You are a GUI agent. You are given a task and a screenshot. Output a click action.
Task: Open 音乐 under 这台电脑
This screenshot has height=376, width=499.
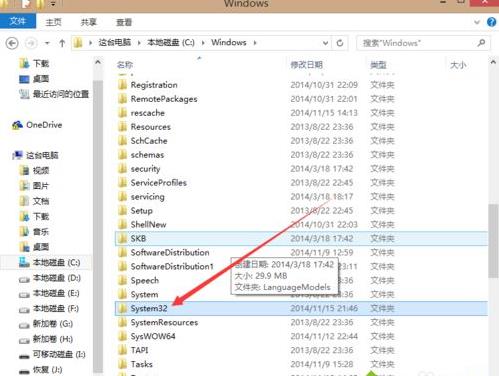click(x=34, y=232)
